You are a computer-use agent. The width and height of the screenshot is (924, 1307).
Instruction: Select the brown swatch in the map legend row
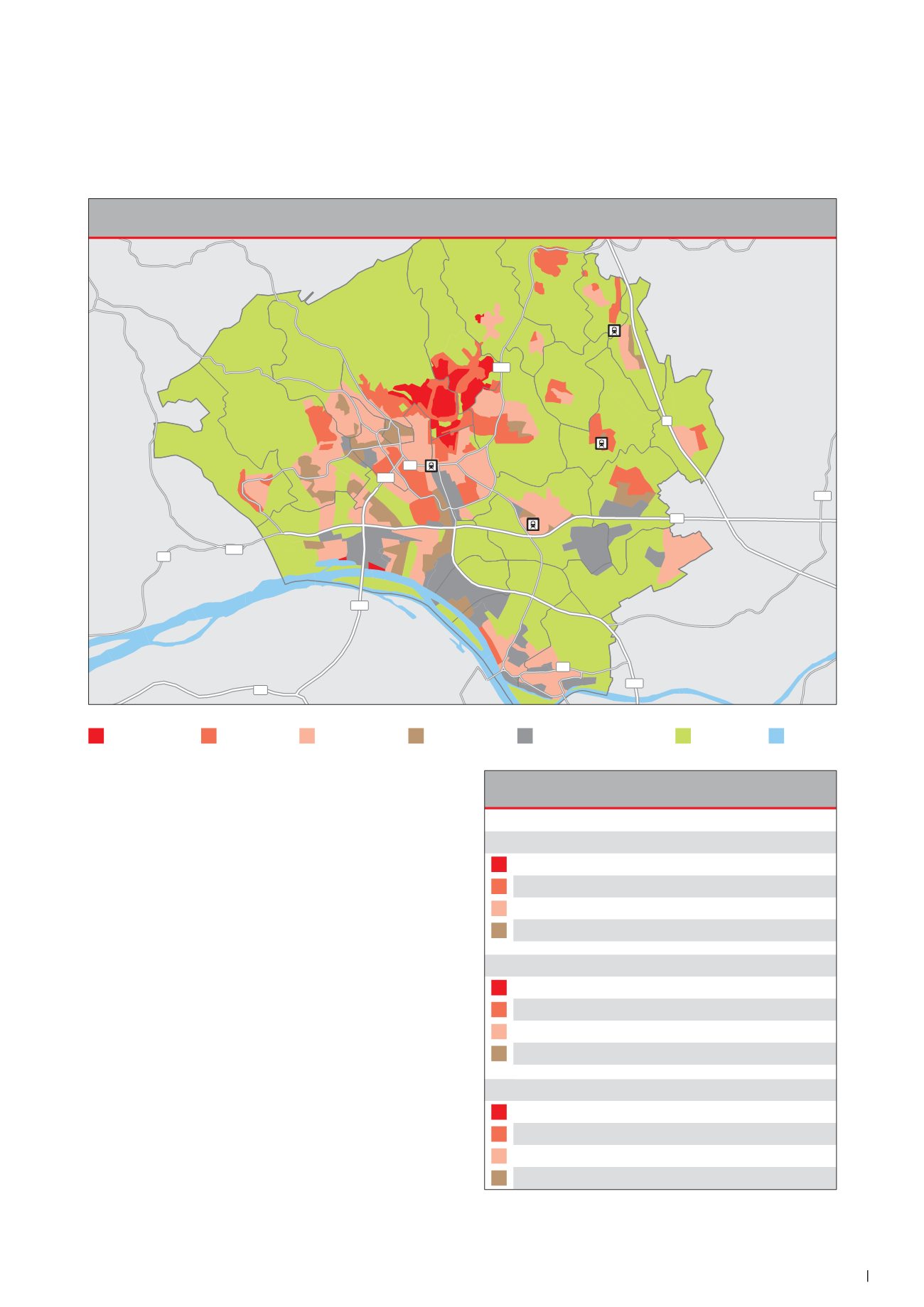coord(416,736)
